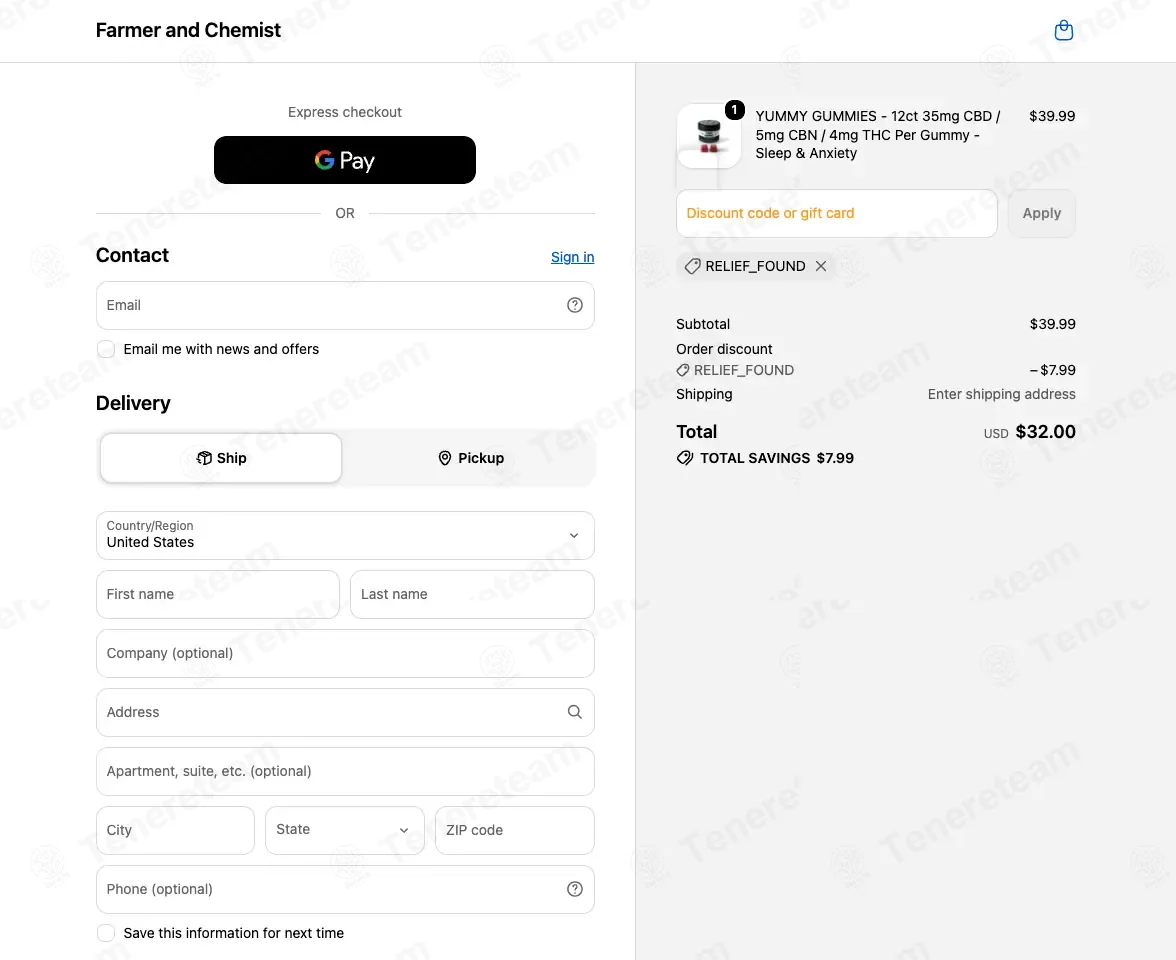This screenshot has height=960, width=1176.
Task: Click the YUMMY GUMMIES product title text
Action: 878,135
